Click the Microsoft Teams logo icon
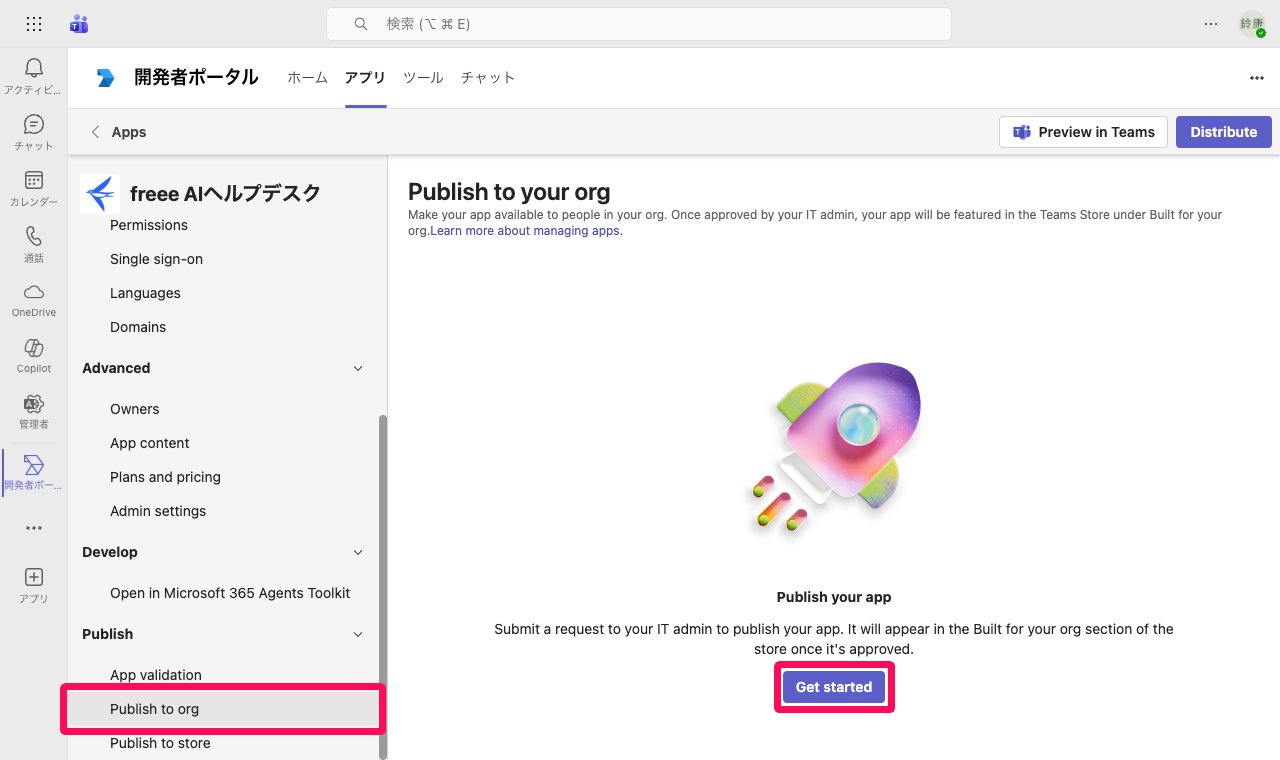Viewport: 1280px width, 760px height. [79, 24]
